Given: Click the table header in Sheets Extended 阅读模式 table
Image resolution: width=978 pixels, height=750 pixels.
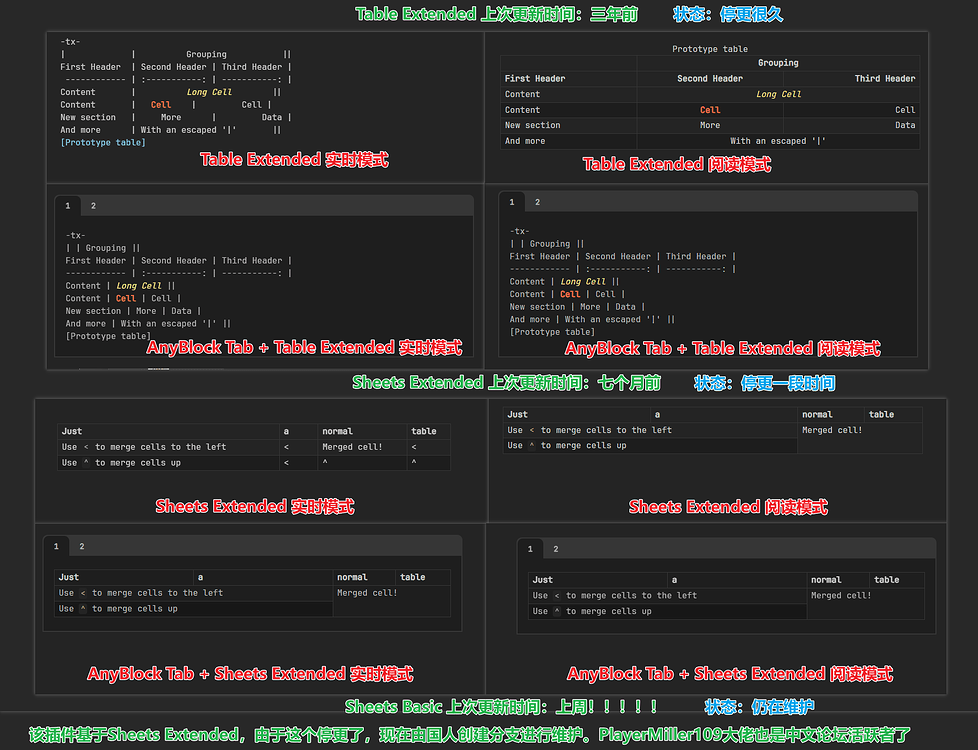Looking at the screenshot, I should (x=881, y=414).
